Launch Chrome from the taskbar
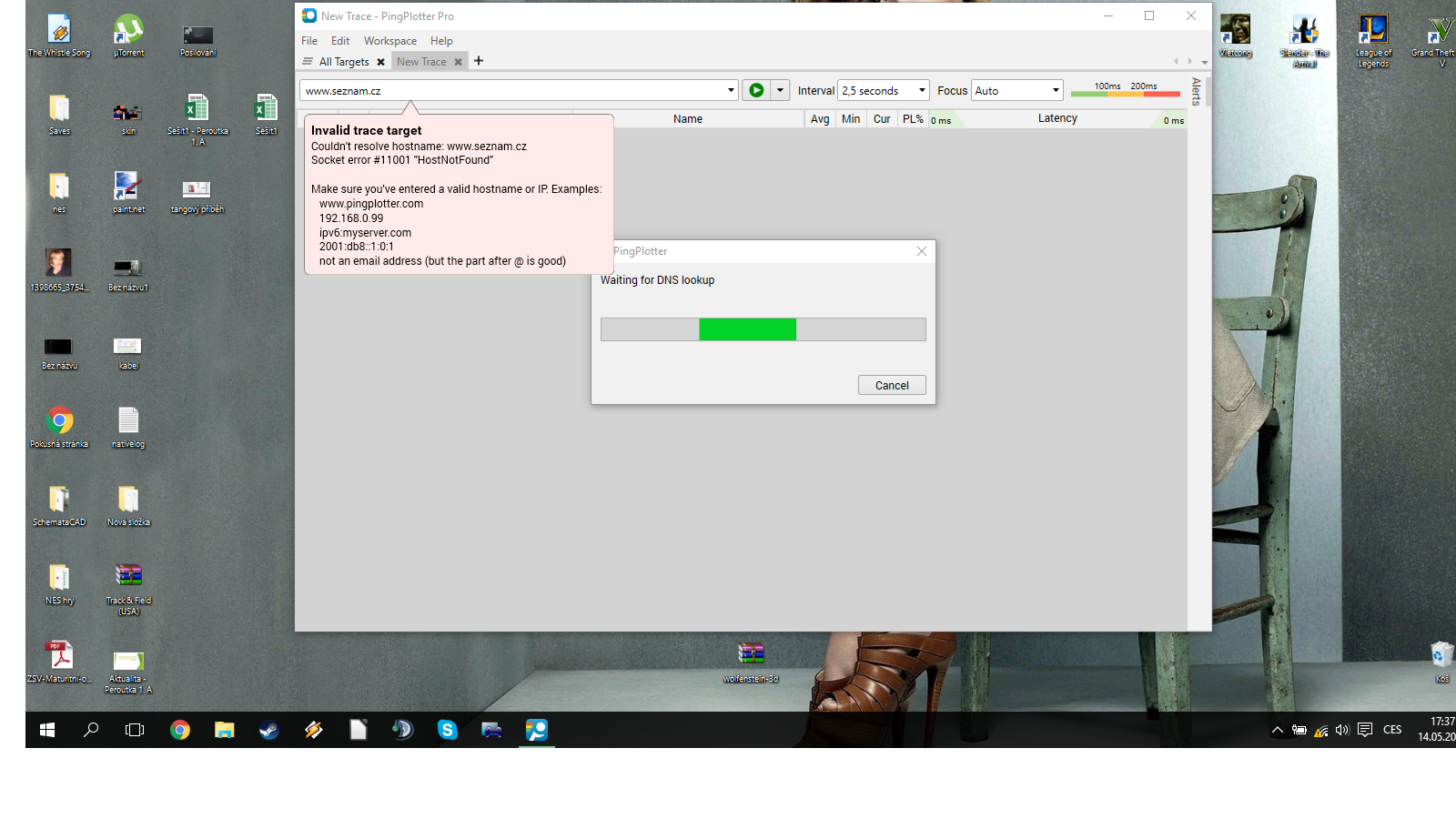The height and width of the screenshot is (819, 1456). 179,730
